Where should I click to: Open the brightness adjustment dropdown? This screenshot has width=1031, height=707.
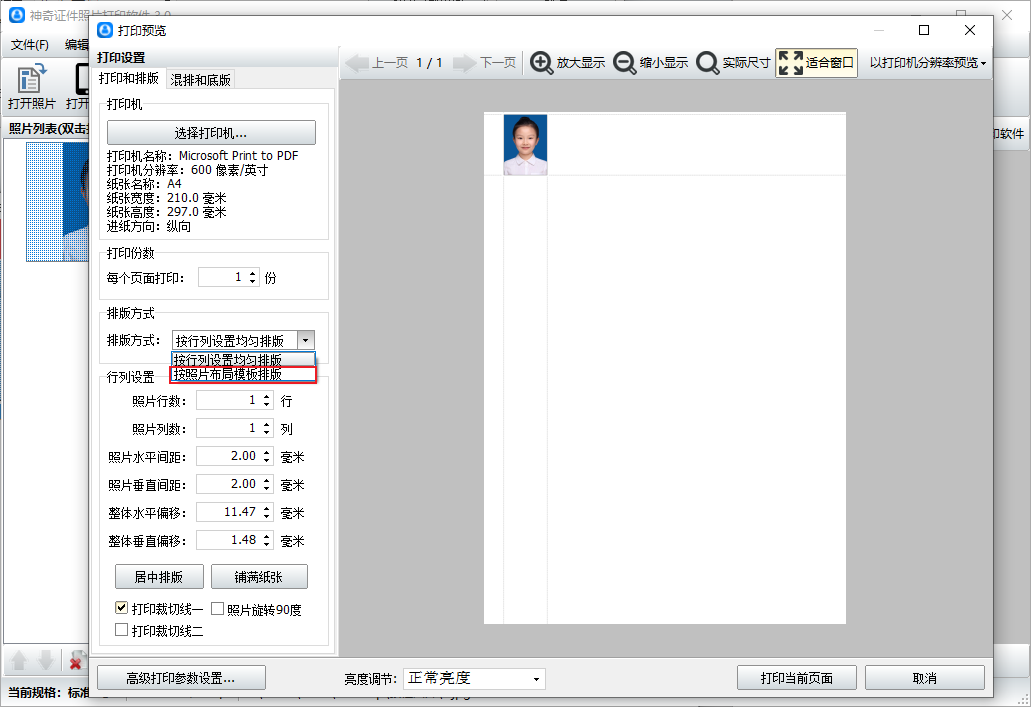tap(474, 679)
